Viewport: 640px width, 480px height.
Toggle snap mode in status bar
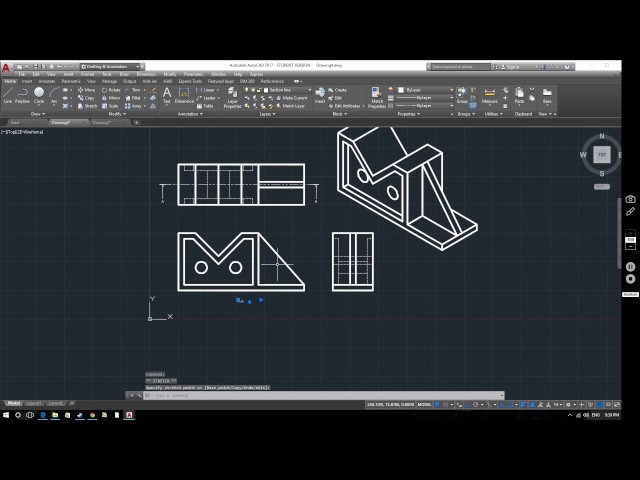tap(445, 404)
